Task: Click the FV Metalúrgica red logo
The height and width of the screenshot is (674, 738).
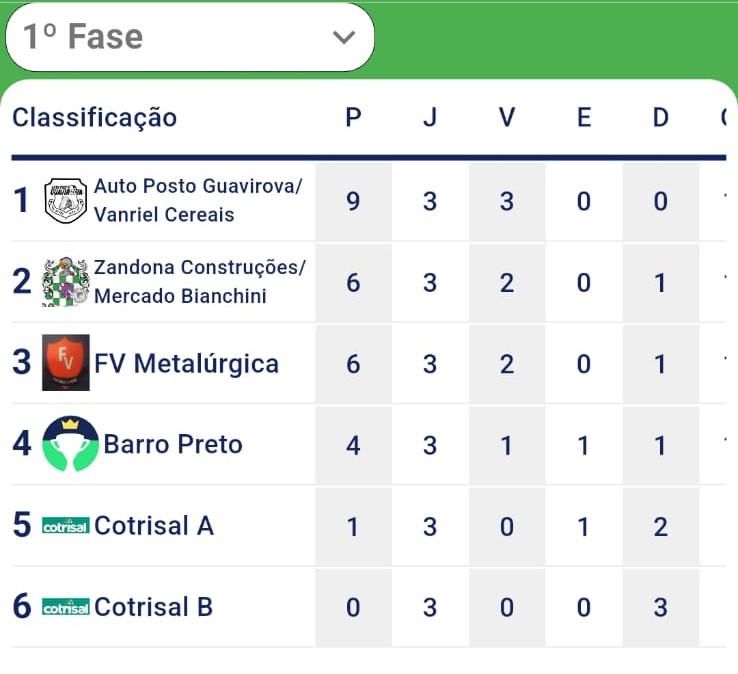Action: tap(66, 363)
